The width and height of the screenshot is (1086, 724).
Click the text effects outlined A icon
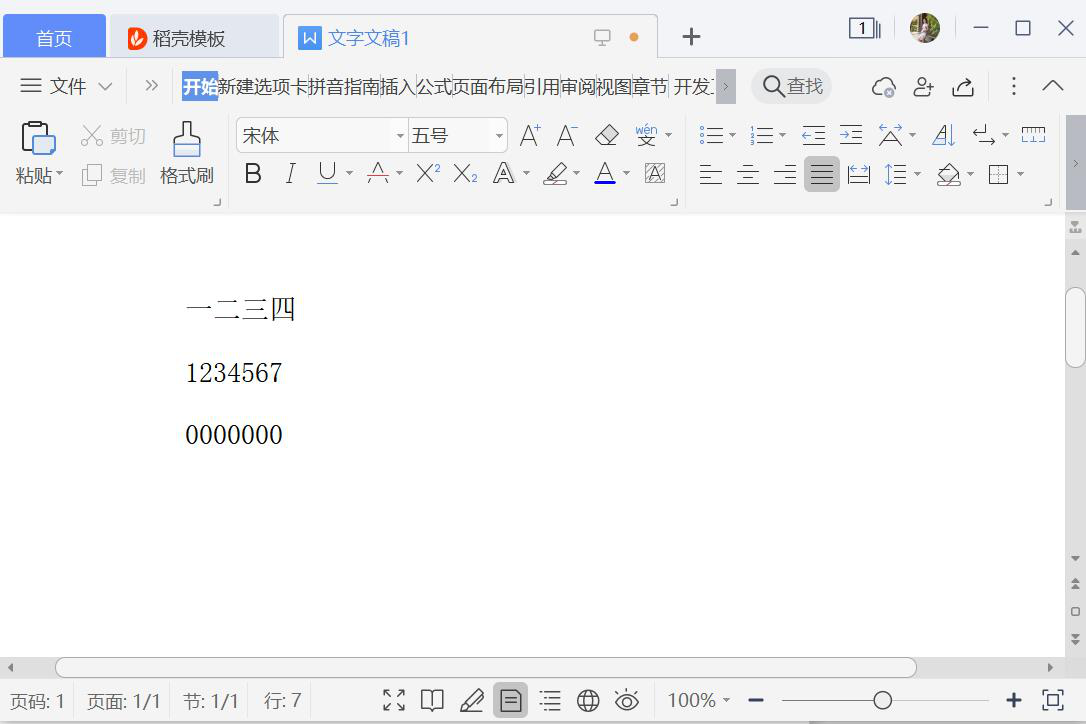(504, 173)
